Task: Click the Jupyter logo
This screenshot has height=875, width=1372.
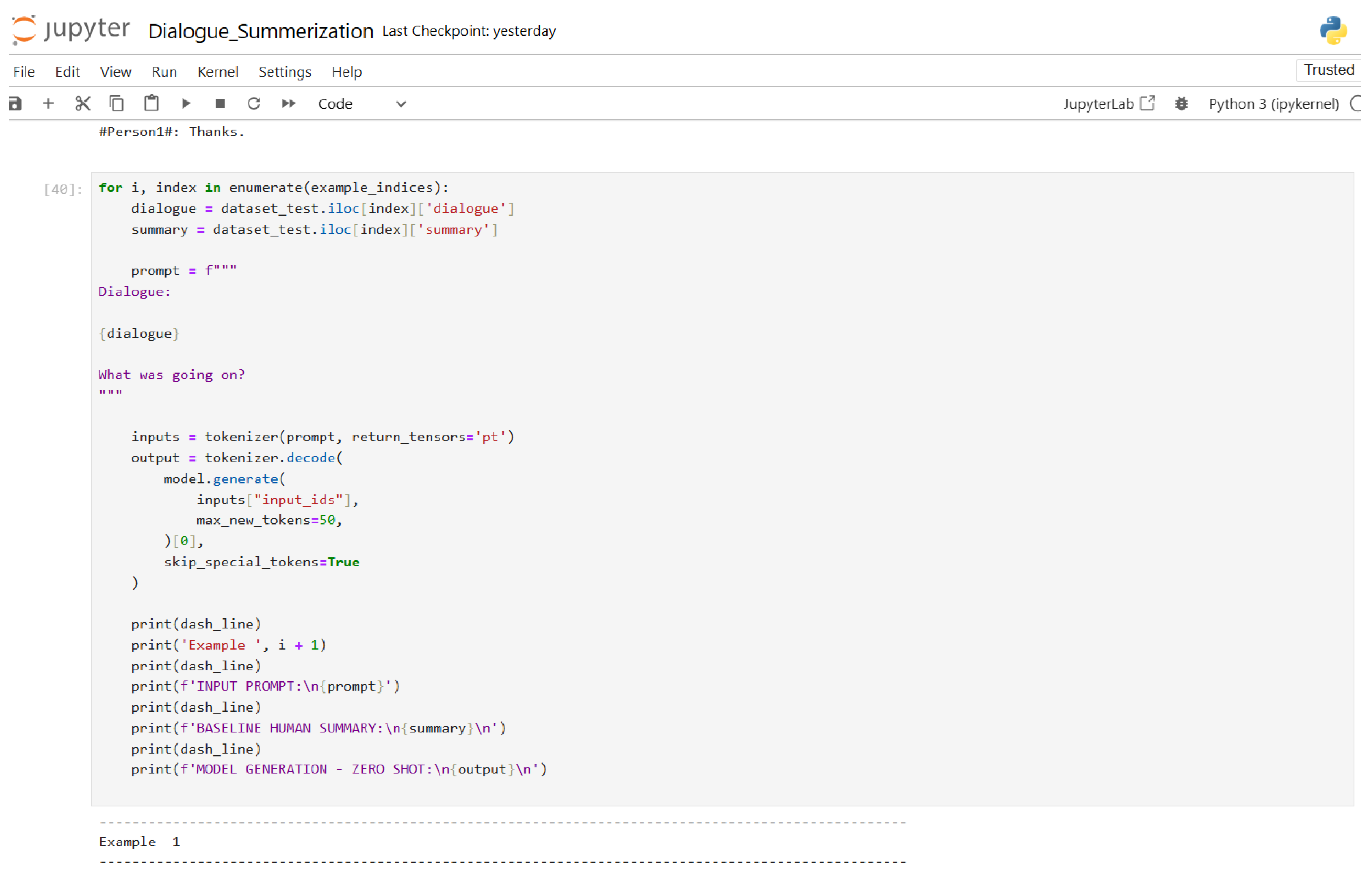Action: point(71,30)
